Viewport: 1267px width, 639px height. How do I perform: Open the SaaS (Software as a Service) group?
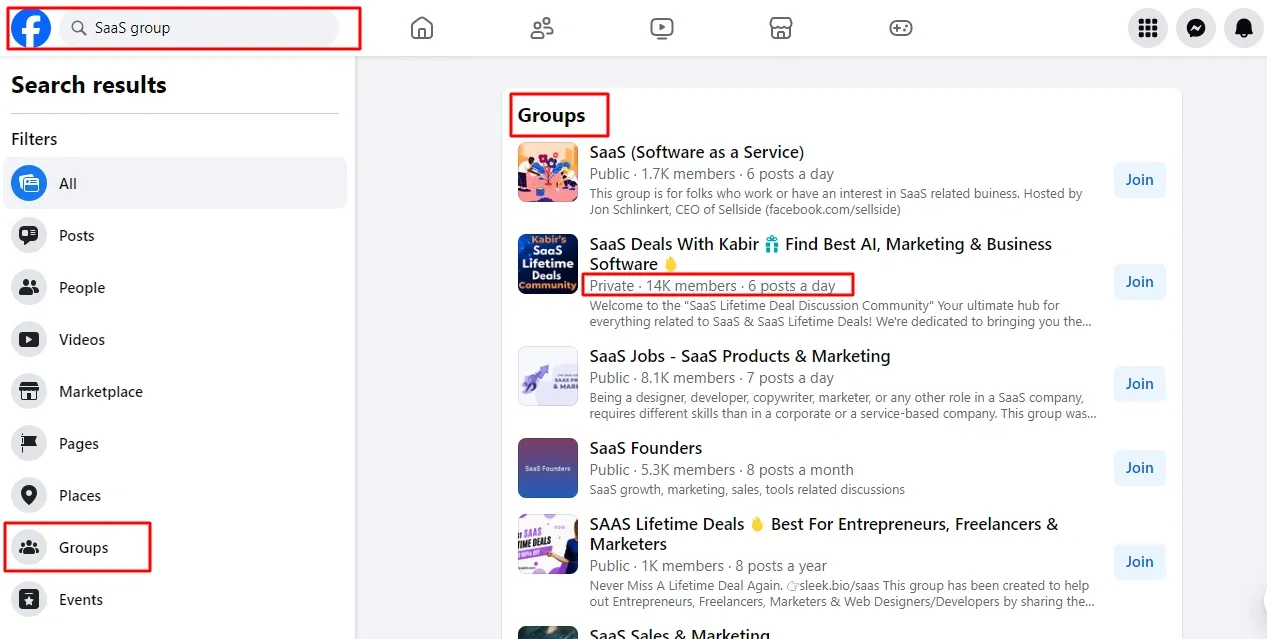click(696, 152)
